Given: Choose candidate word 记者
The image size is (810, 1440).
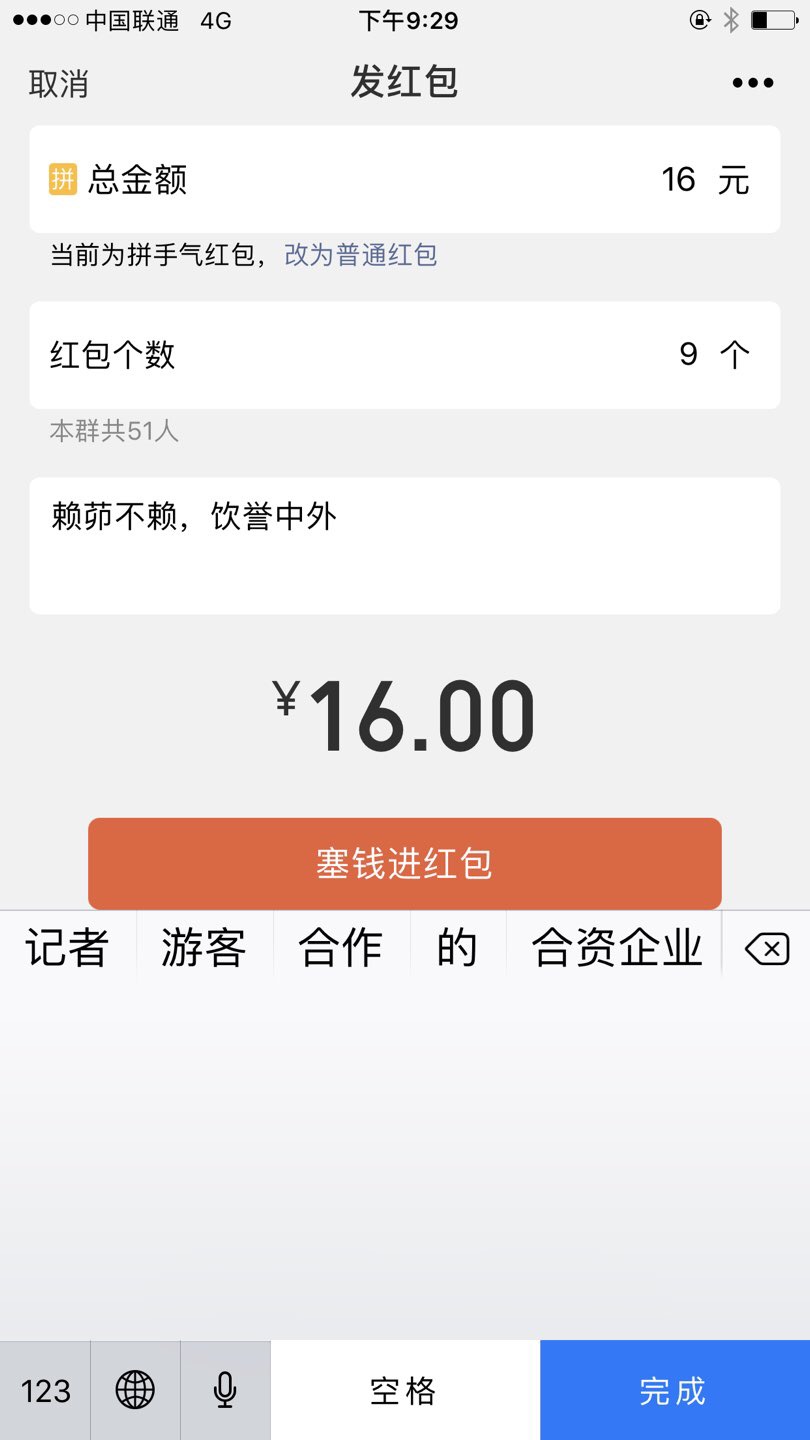Looking at the screenshot, I should [67, 948].
